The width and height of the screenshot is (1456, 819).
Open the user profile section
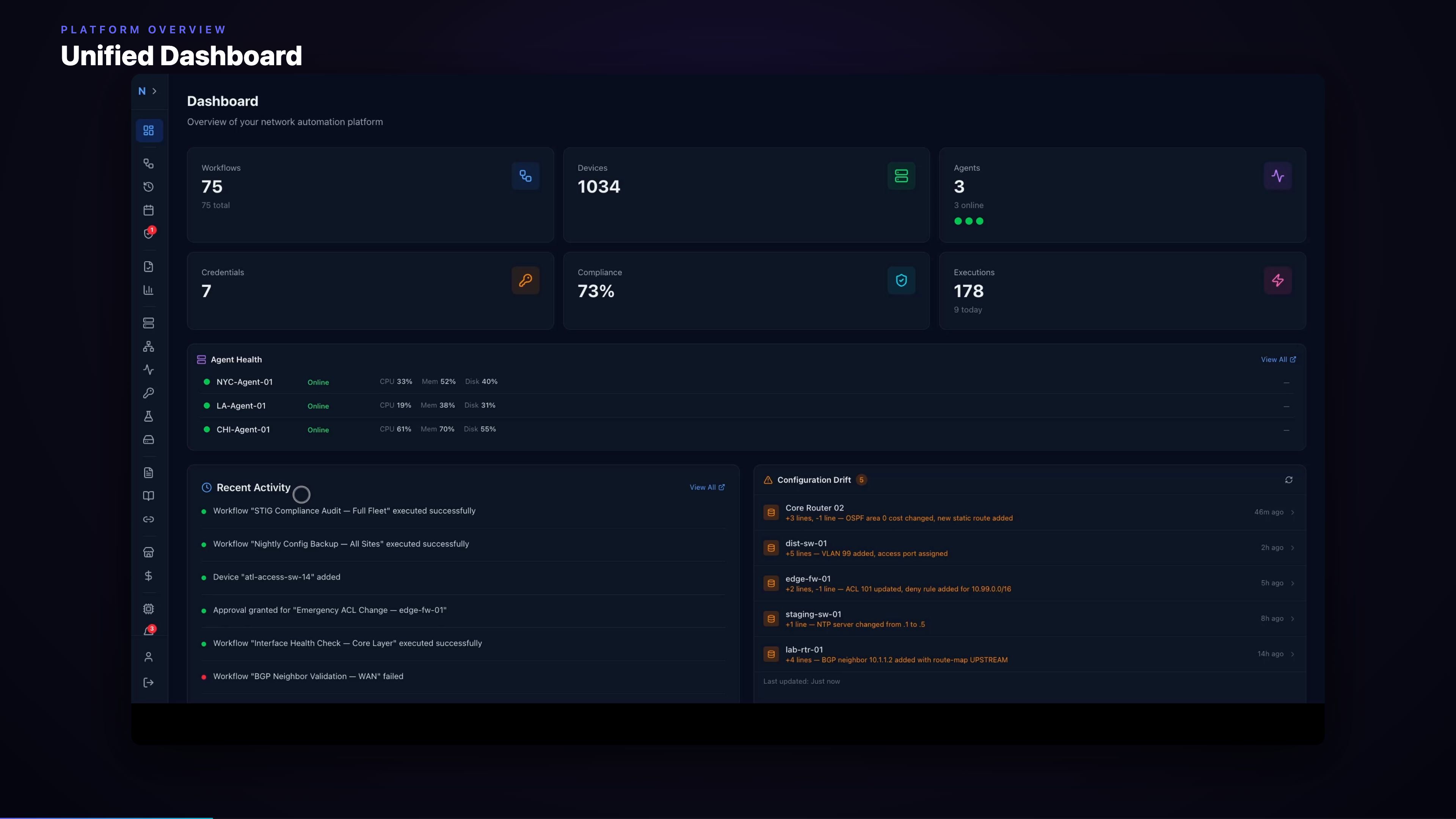pyautogui.click(x=149, y=656)
